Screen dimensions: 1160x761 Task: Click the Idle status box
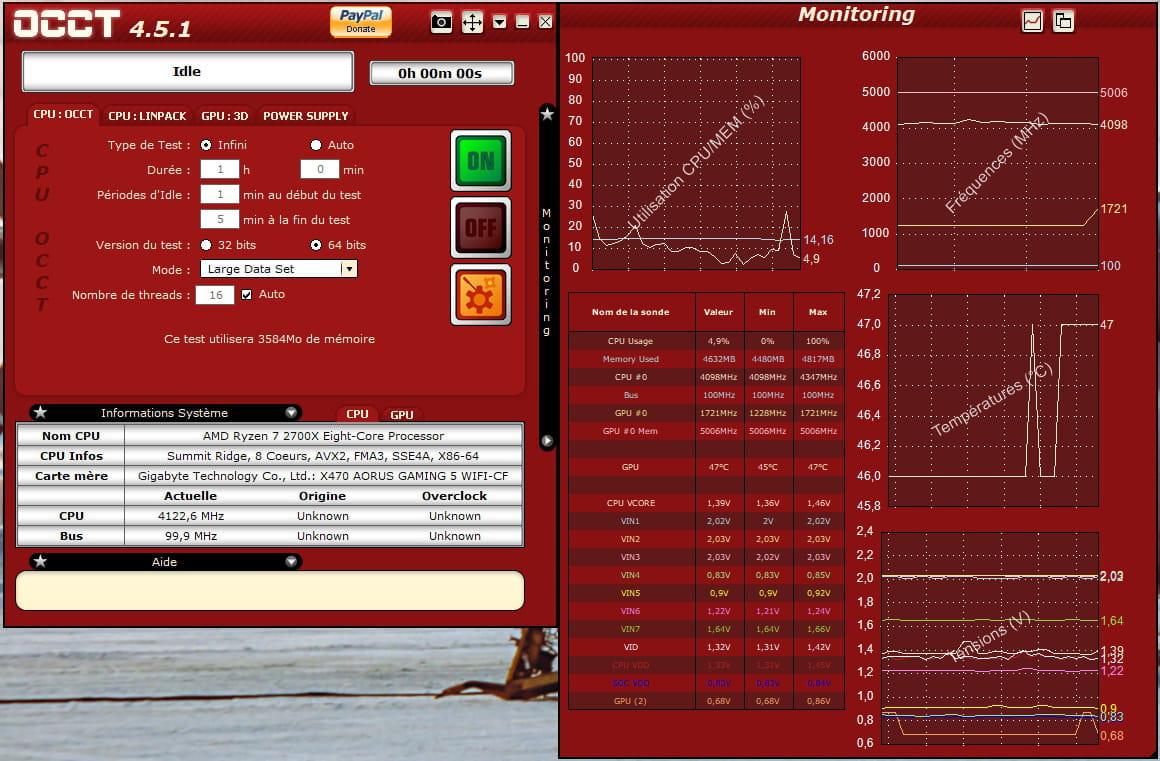click(188, 72)
